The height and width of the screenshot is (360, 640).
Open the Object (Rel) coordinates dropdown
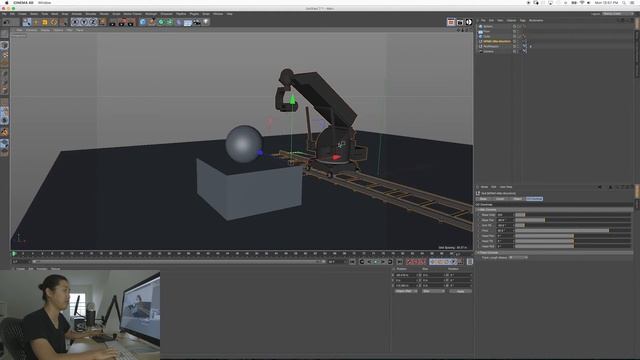pyautogui.click(x=406, y=291)
